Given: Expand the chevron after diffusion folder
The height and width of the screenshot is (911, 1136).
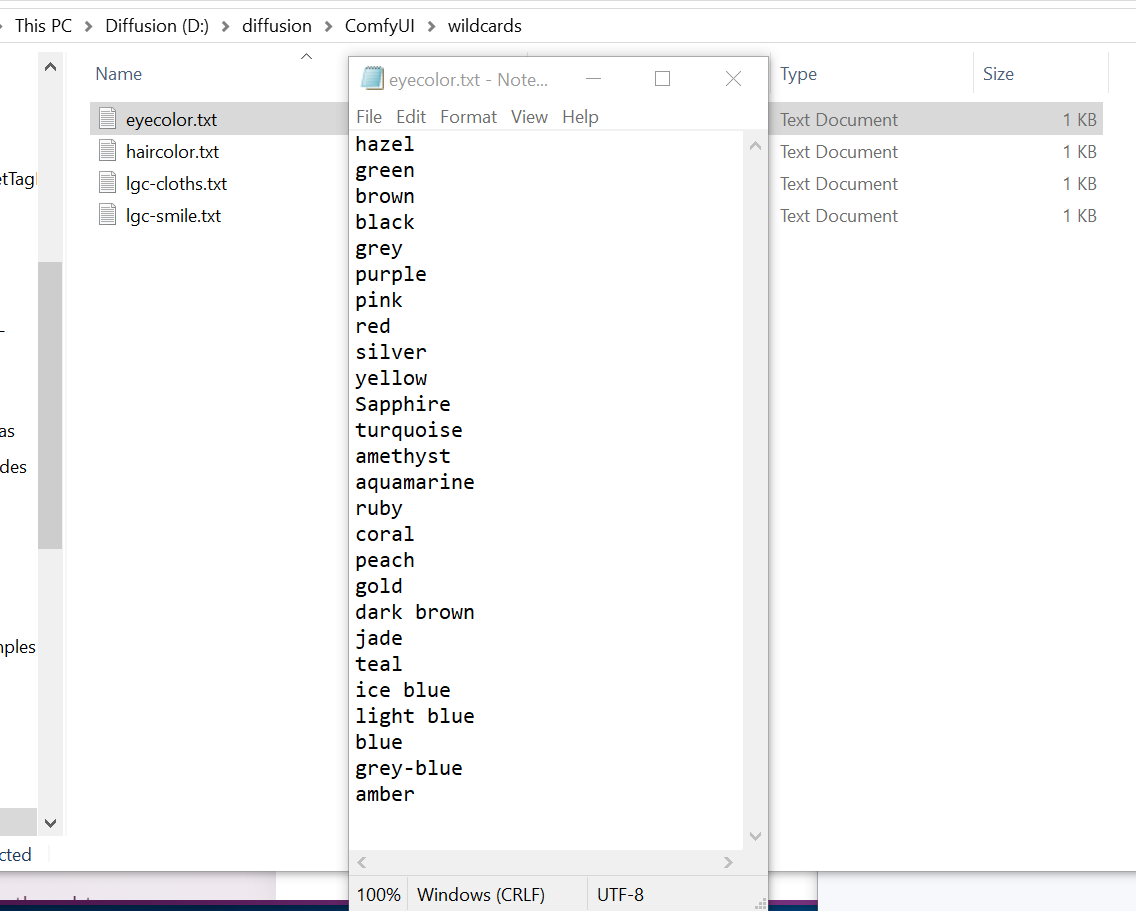Looking at the screenshot, I should 328,27.
